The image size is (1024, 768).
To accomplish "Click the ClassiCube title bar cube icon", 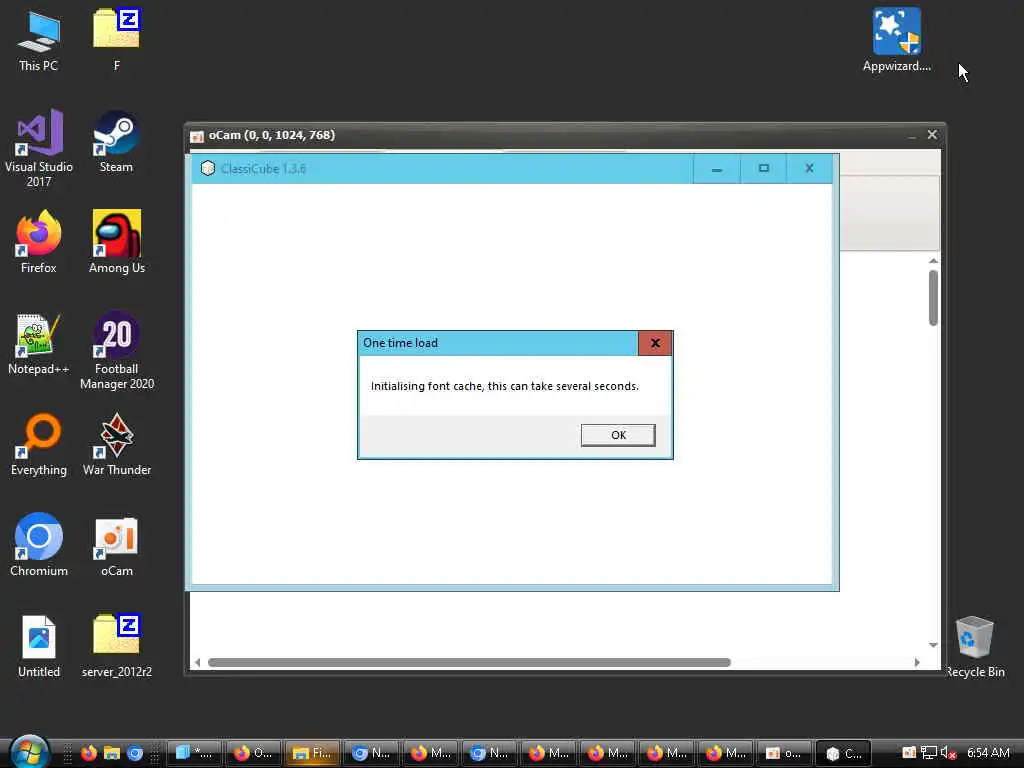I will coord(208,168).
